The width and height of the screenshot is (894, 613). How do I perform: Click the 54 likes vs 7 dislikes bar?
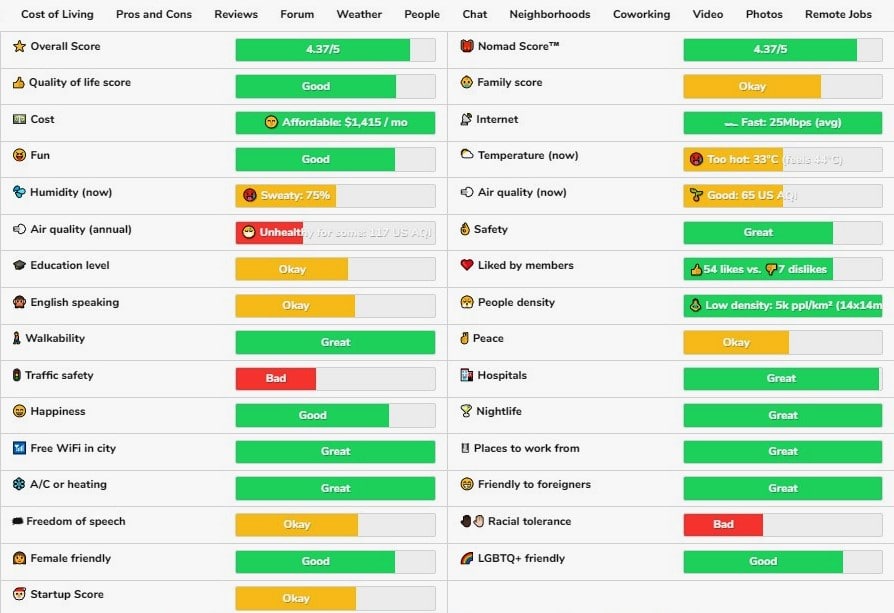757,269
